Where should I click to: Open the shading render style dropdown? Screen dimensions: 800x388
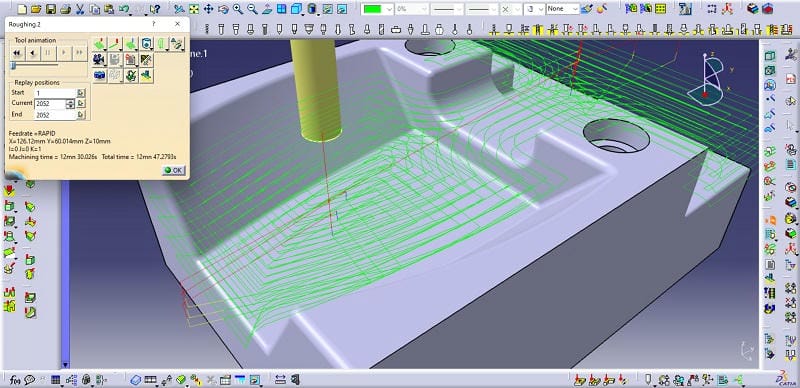click(x=312, y=9)
